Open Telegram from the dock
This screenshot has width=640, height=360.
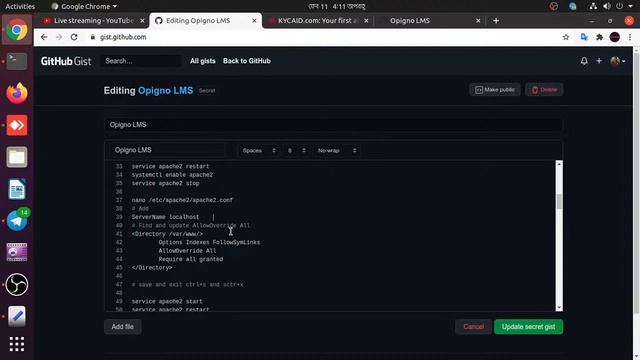point(17,220)
